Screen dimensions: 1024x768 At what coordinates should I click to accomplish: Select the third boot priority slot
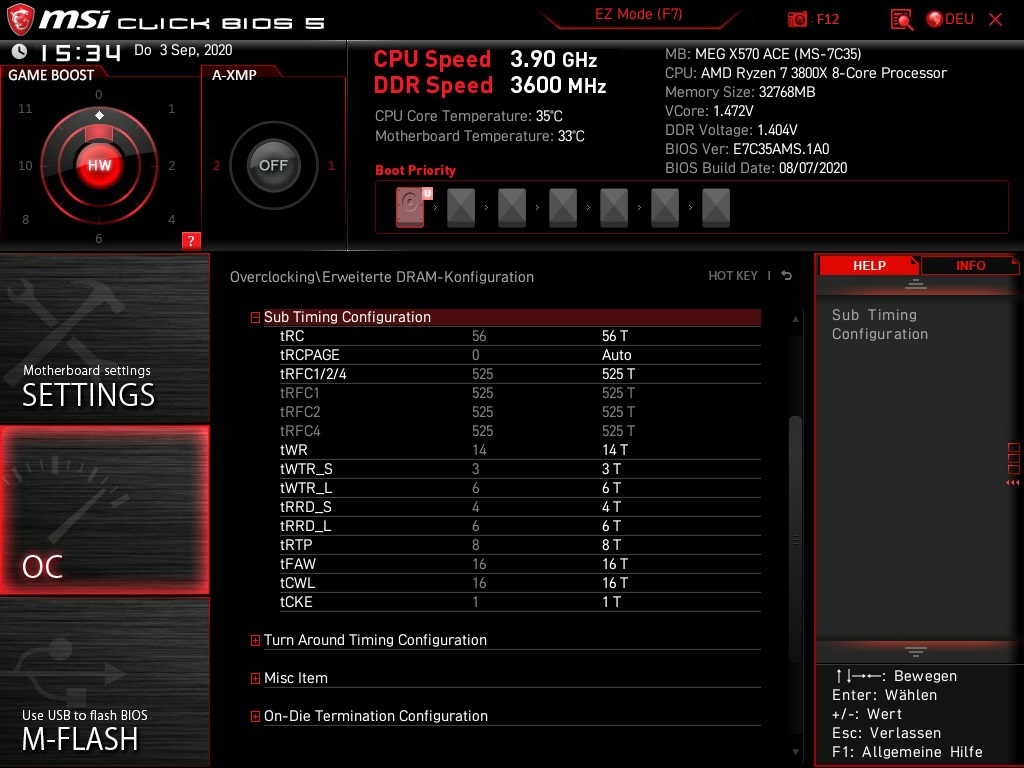(x=512, y=208)
